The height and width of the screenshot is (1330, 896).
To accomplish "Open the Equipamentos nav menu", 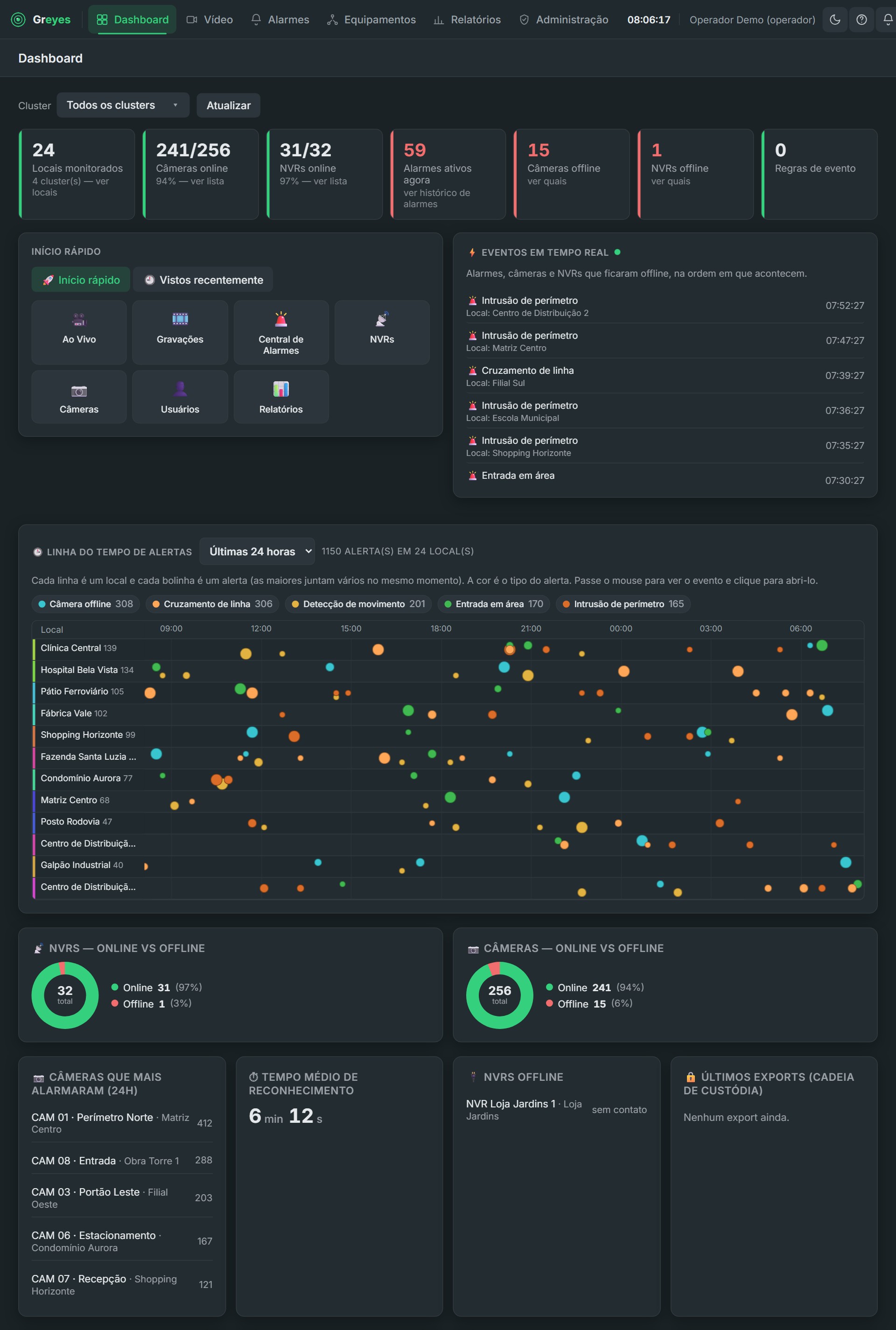I will click(x=371, y=20).
